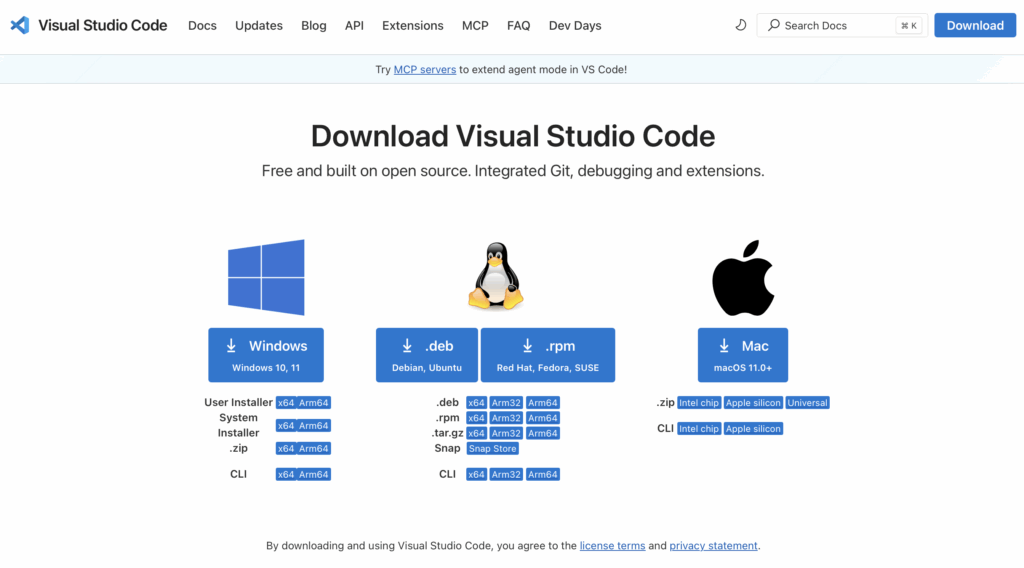Select Arm64 for Windows User Installer
The height and width of the screenshot is (568, 1024).
(x=313, y=403)
